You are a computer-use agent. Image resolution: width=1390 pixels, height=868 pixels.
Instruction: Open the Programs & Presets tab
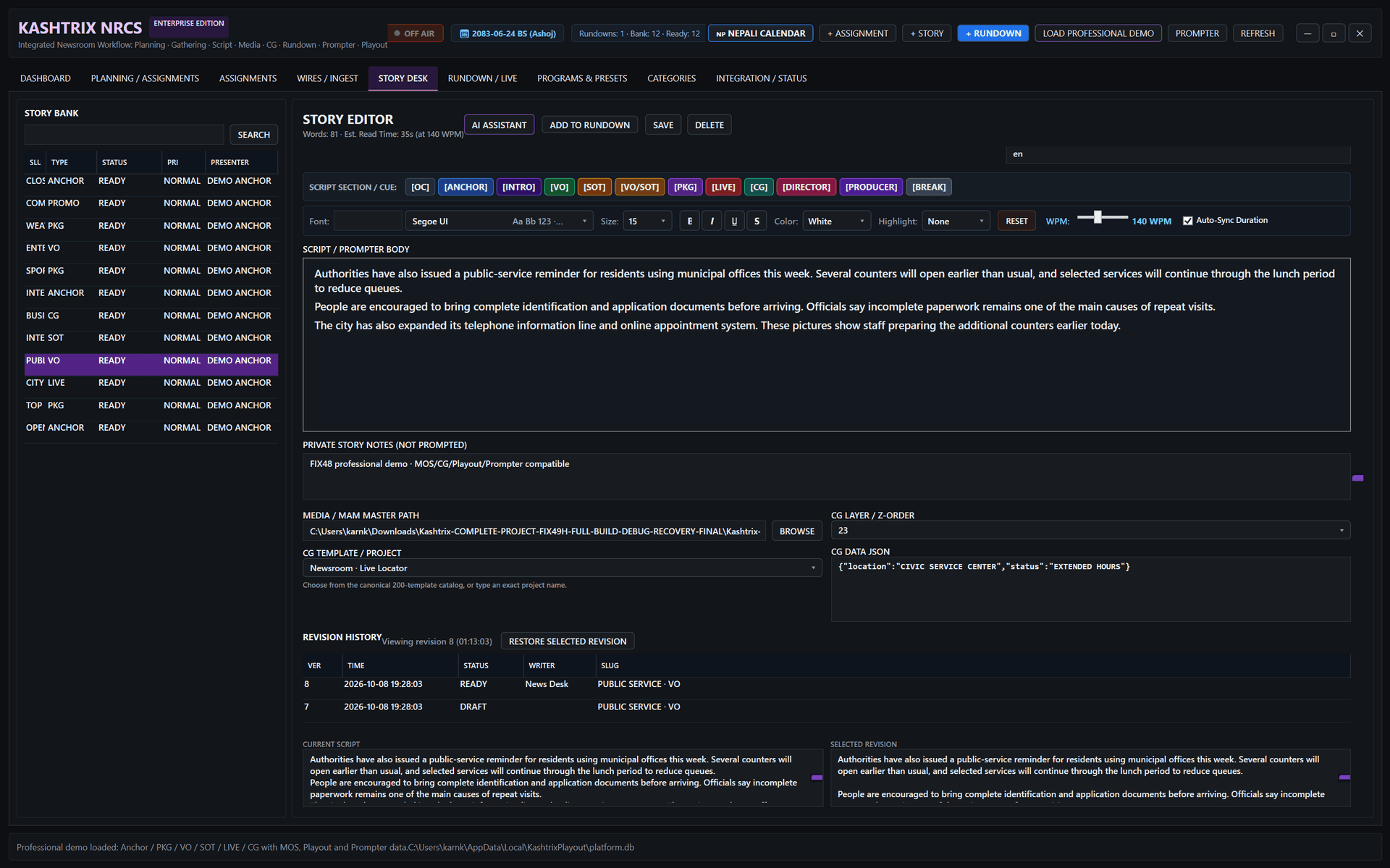tap(582, 78)
